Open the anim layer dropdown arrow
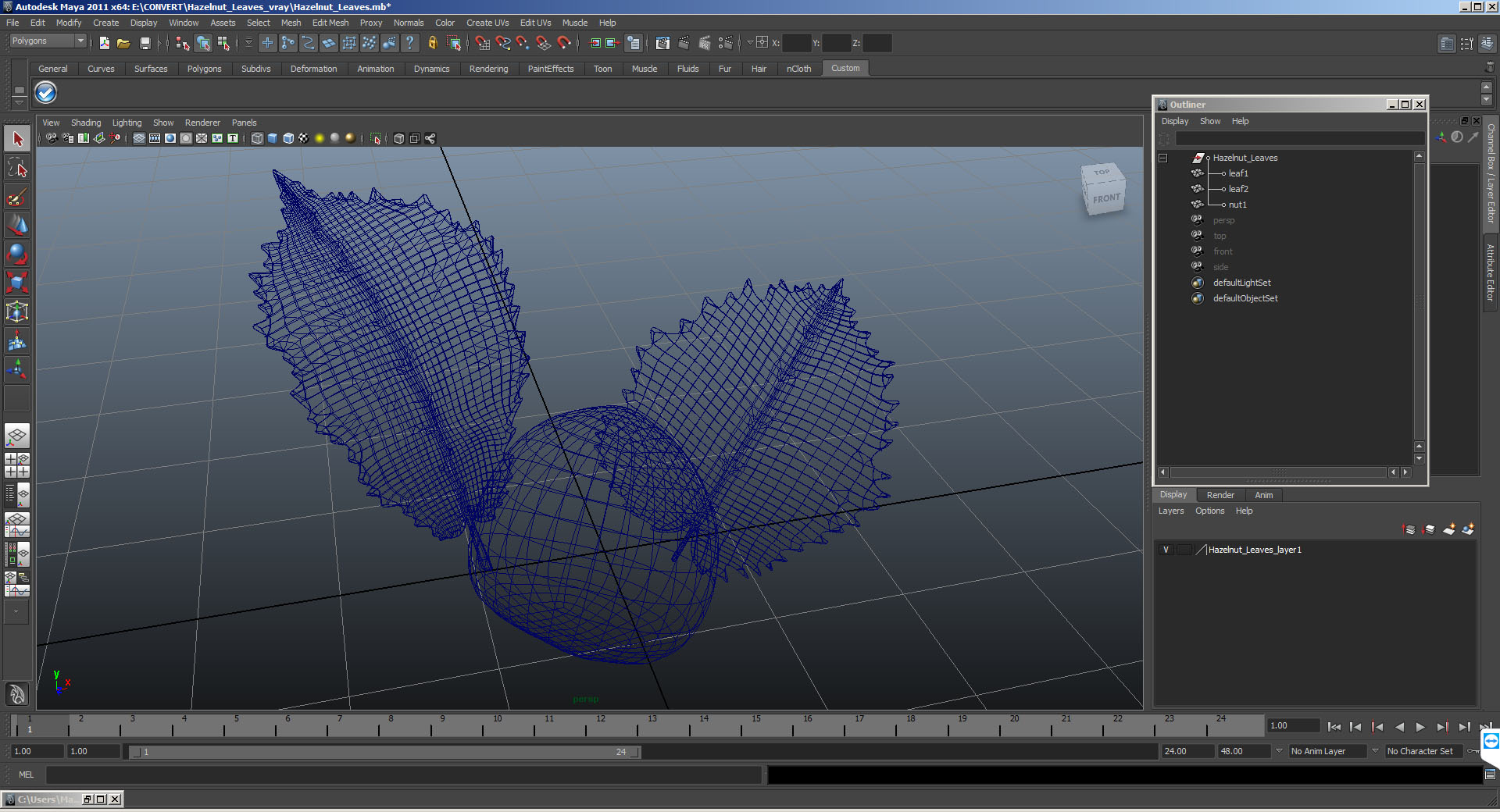 1279,751
